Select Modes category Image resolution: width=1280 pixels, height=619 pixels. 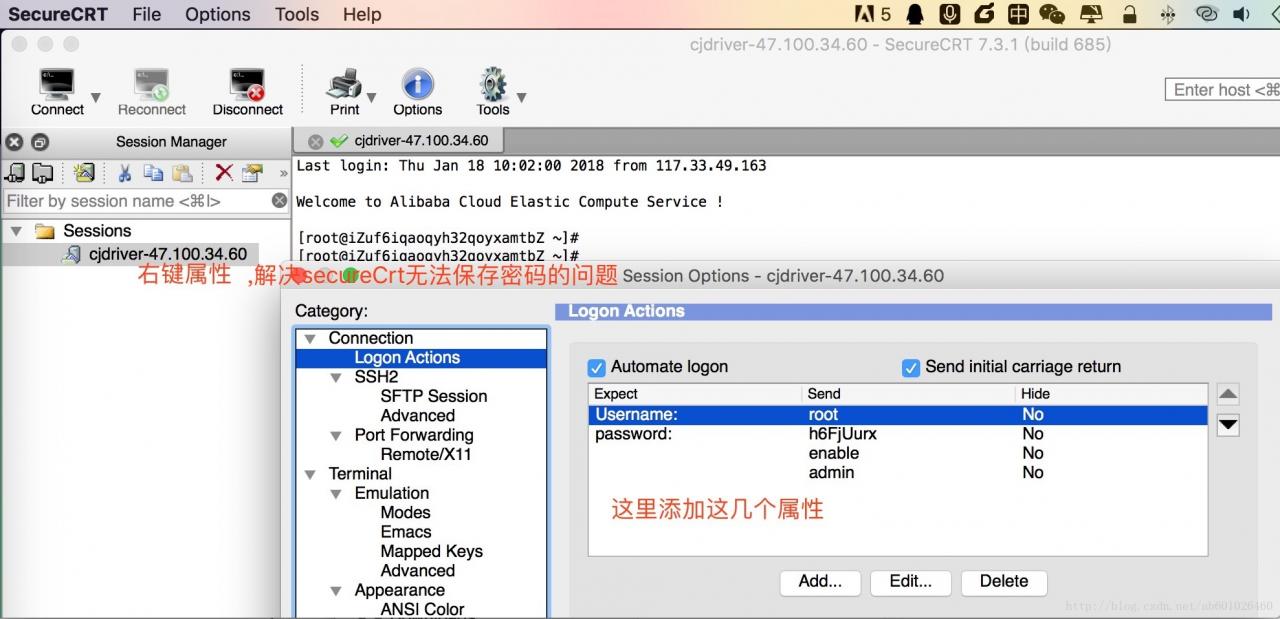point(405,513)
